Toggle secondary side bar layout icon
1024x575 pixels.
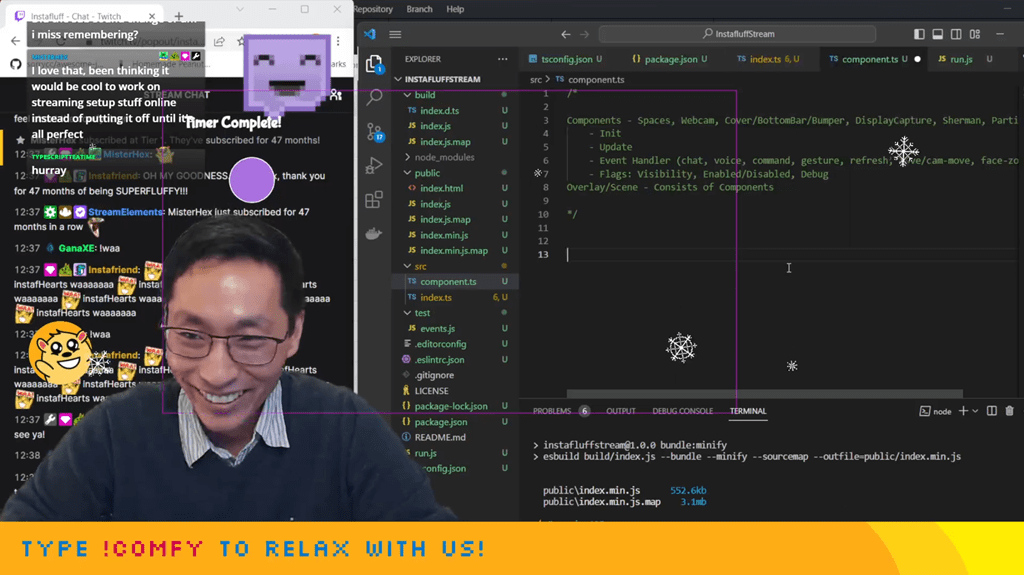956,34
